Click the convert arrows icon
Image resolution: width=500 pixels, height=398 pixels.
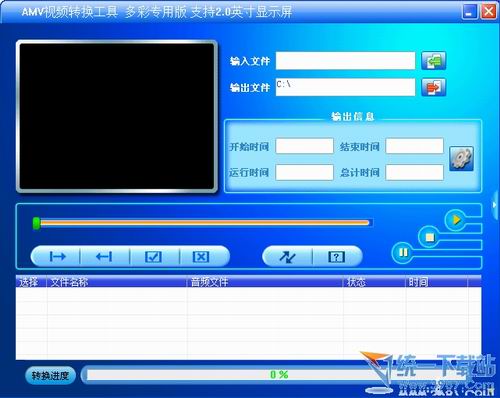(x=287, y=257)
